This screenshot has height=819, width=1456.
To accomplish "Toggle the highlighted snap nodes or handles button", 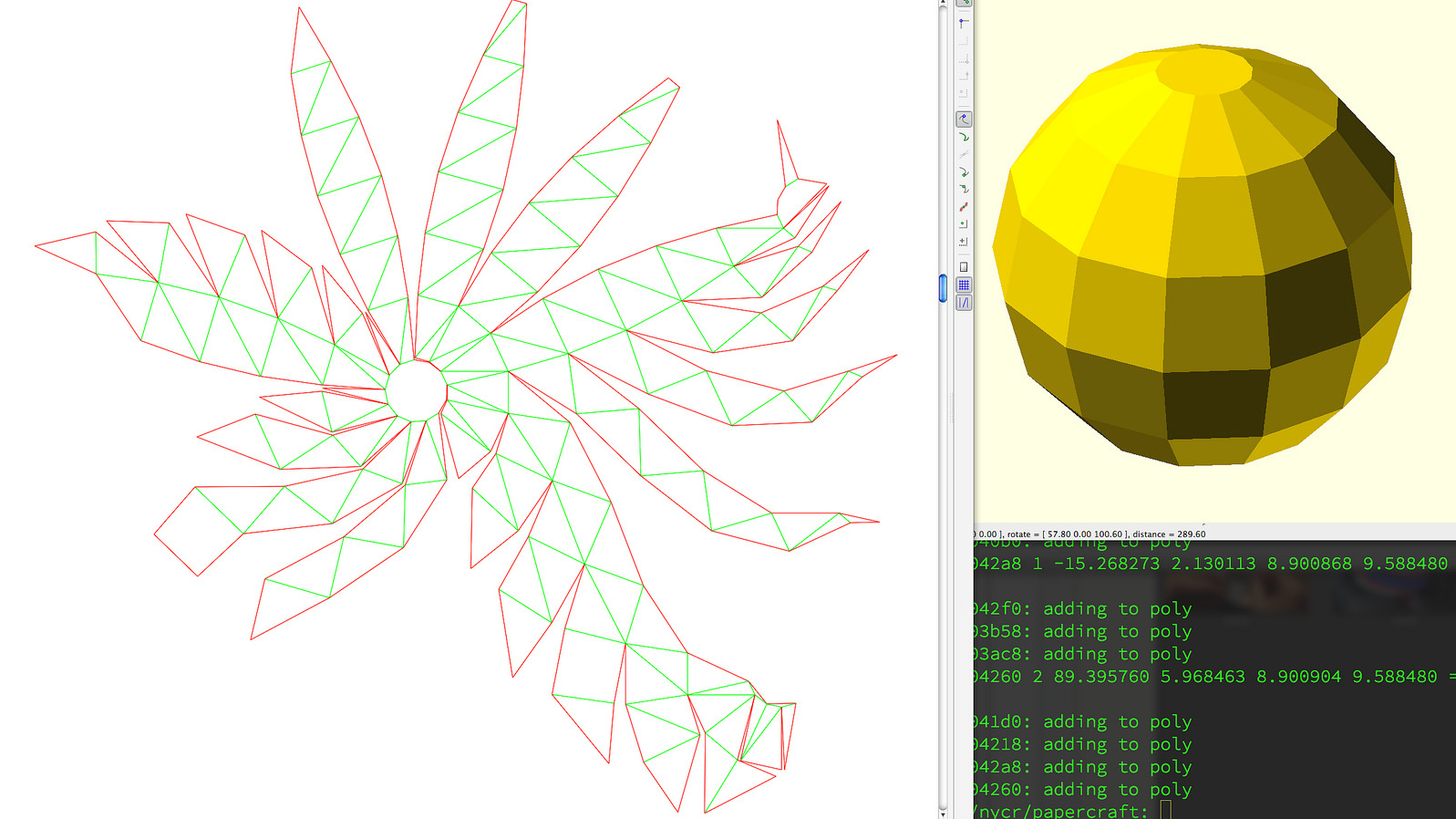I will (x=964, y=119).
